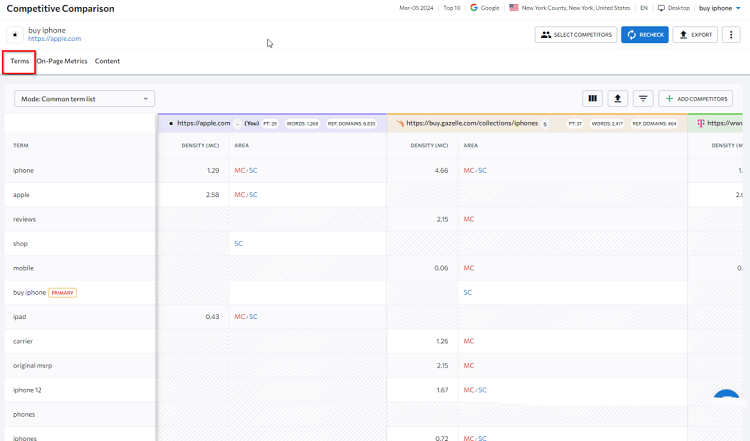
Task: Click the 4.66 gazelle density value
Action: pyautogui.click(x=441, y=170)
